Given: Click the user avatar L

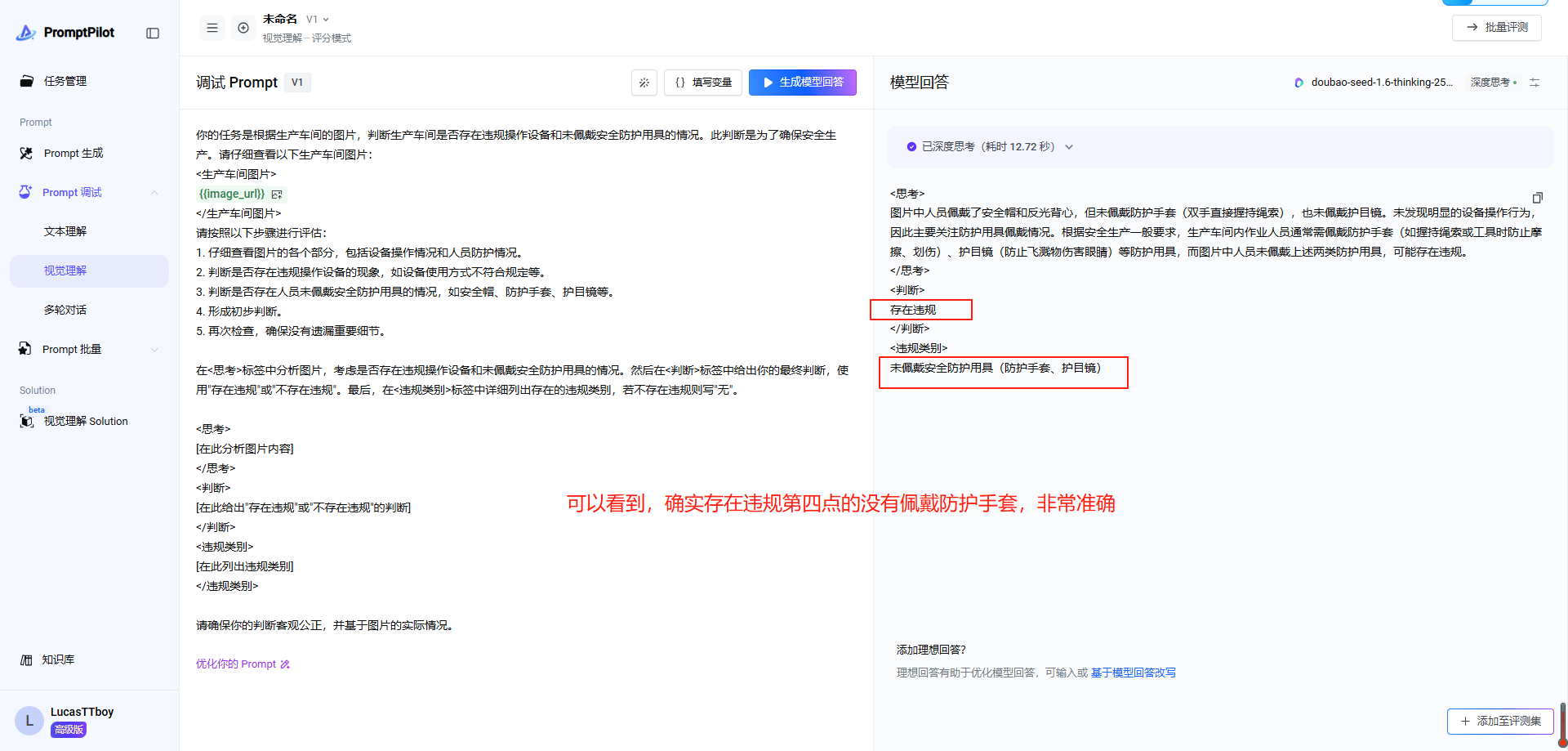Looking at the screenshot, I should click(29, 721).
